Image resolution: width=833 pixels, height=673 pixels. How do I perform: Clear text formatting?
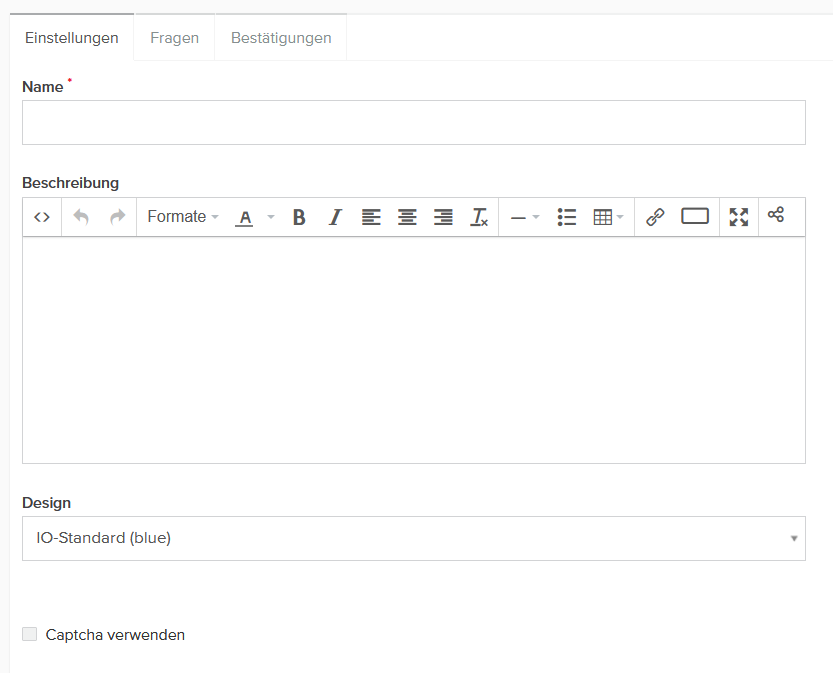pyautogui.click(x=479, y=217)
